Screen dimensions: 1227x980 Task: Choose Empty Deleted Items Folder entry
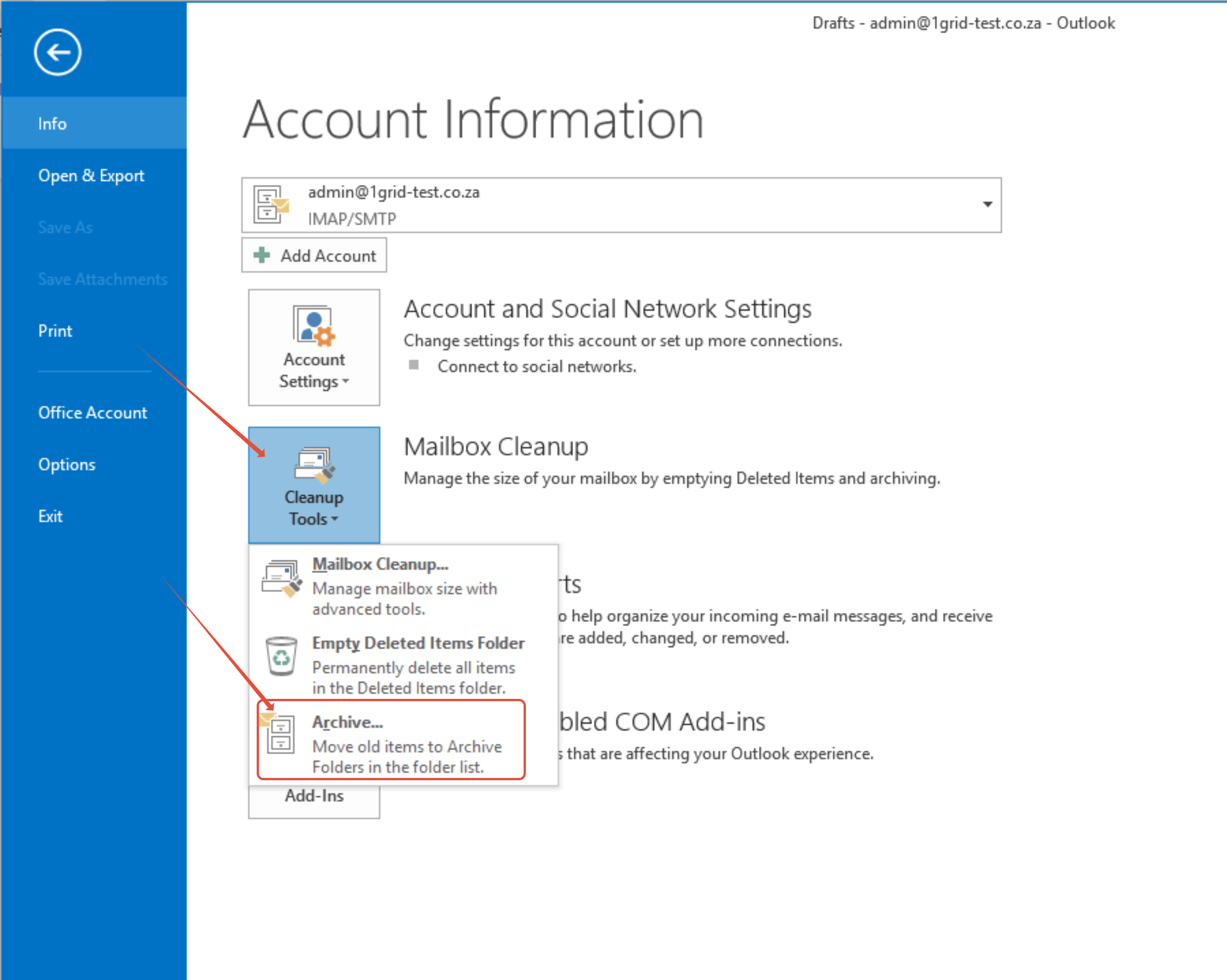click(418, 643)
